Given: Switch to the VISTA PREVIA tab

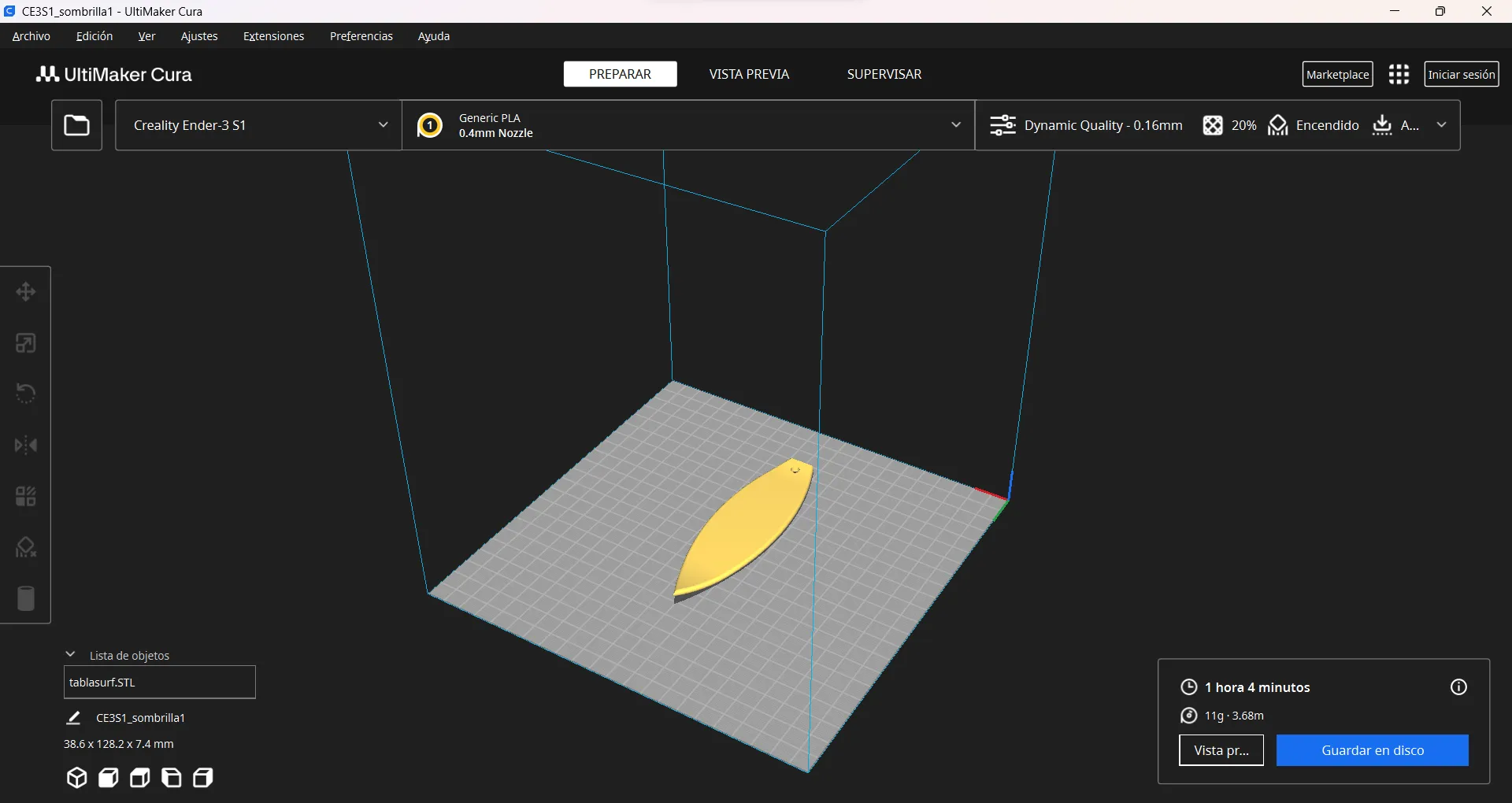Looking at the screenshot, I should (748, 74).
